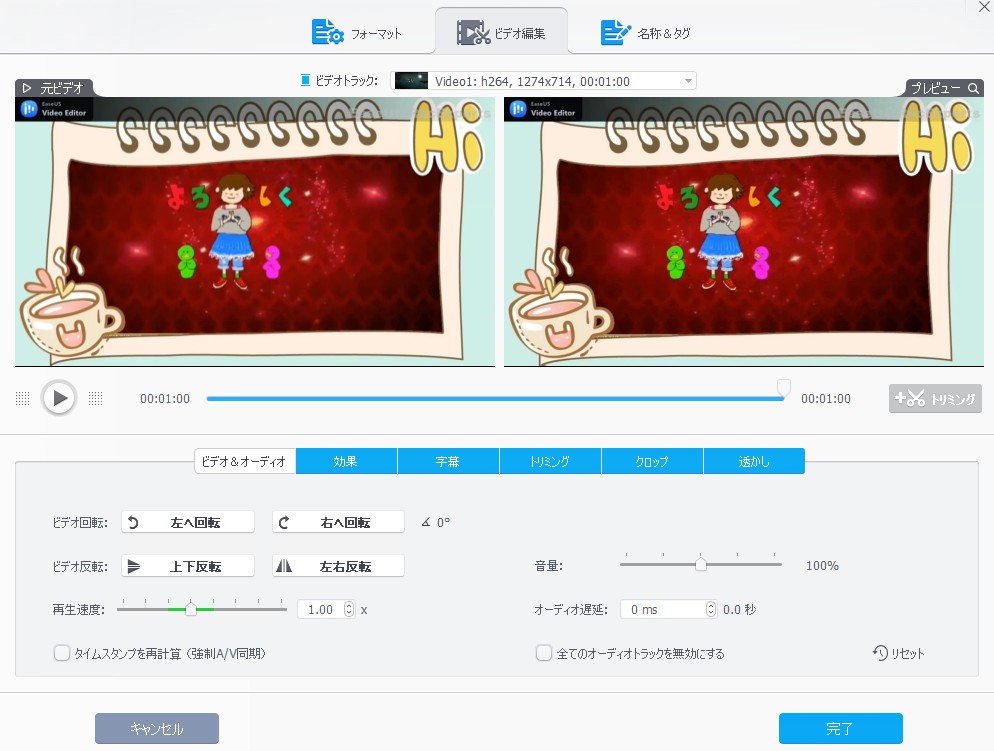The image size is (994, 751).
Task: Flip video vertically with 上下反転
Action: pyautogui.click(x=188, y=566)
